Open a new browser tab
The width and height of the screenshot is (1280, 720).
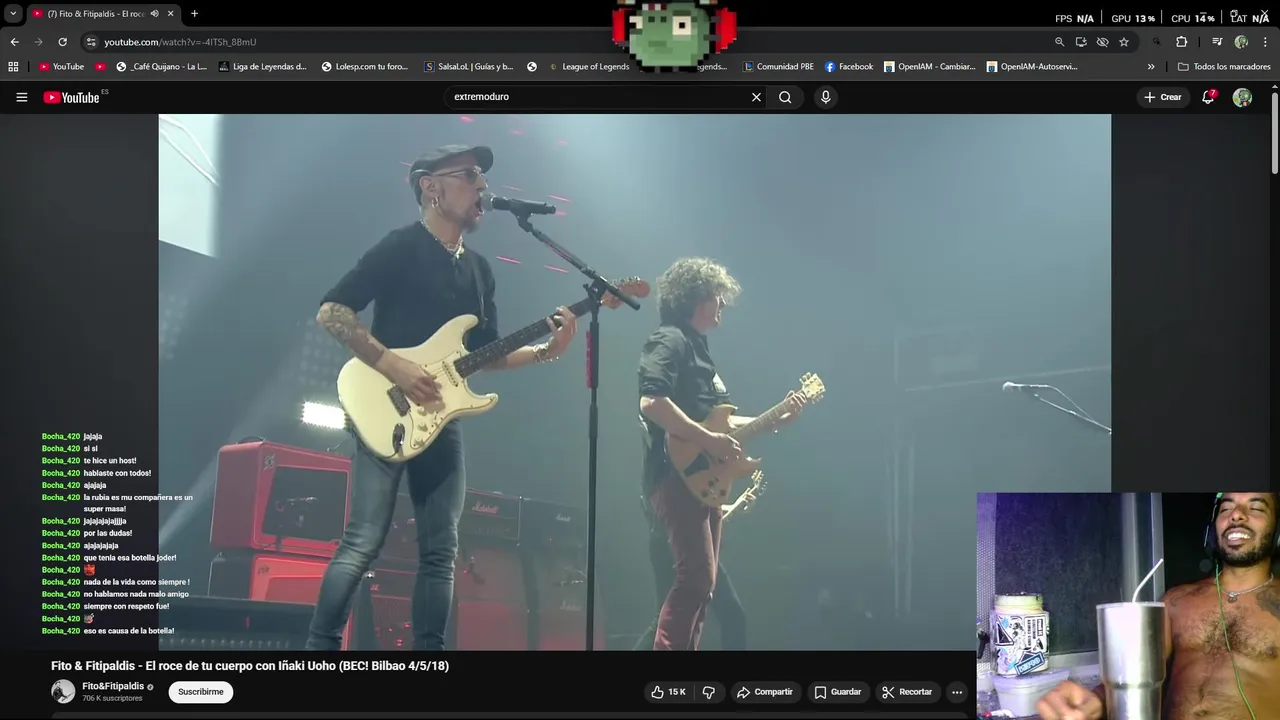point(194,14)
